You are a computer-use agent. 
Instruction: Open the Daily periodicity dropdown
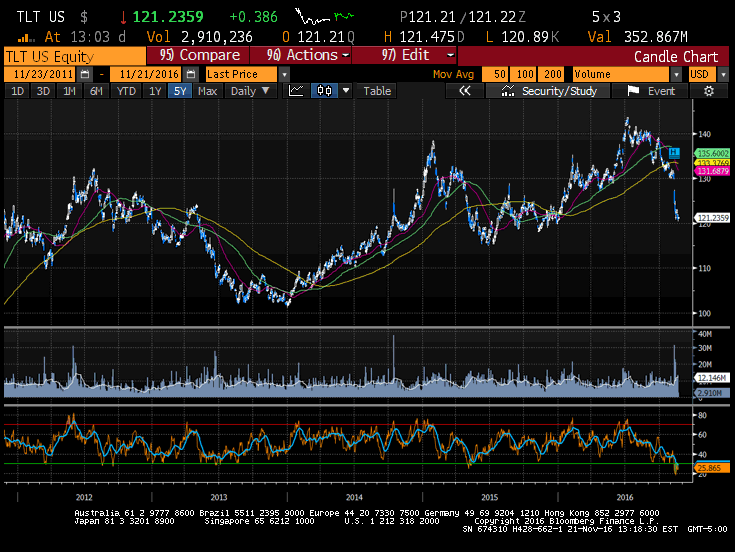coord(249,91)
